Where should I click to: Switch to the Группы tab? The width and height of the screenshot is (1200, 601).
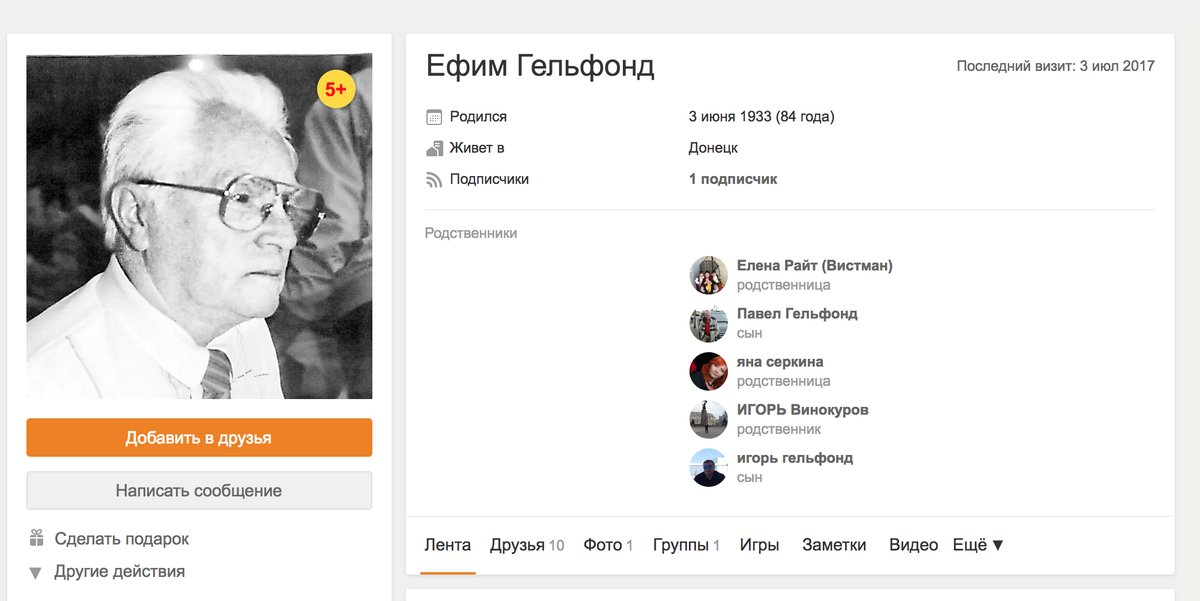click(x=682, y=544)
